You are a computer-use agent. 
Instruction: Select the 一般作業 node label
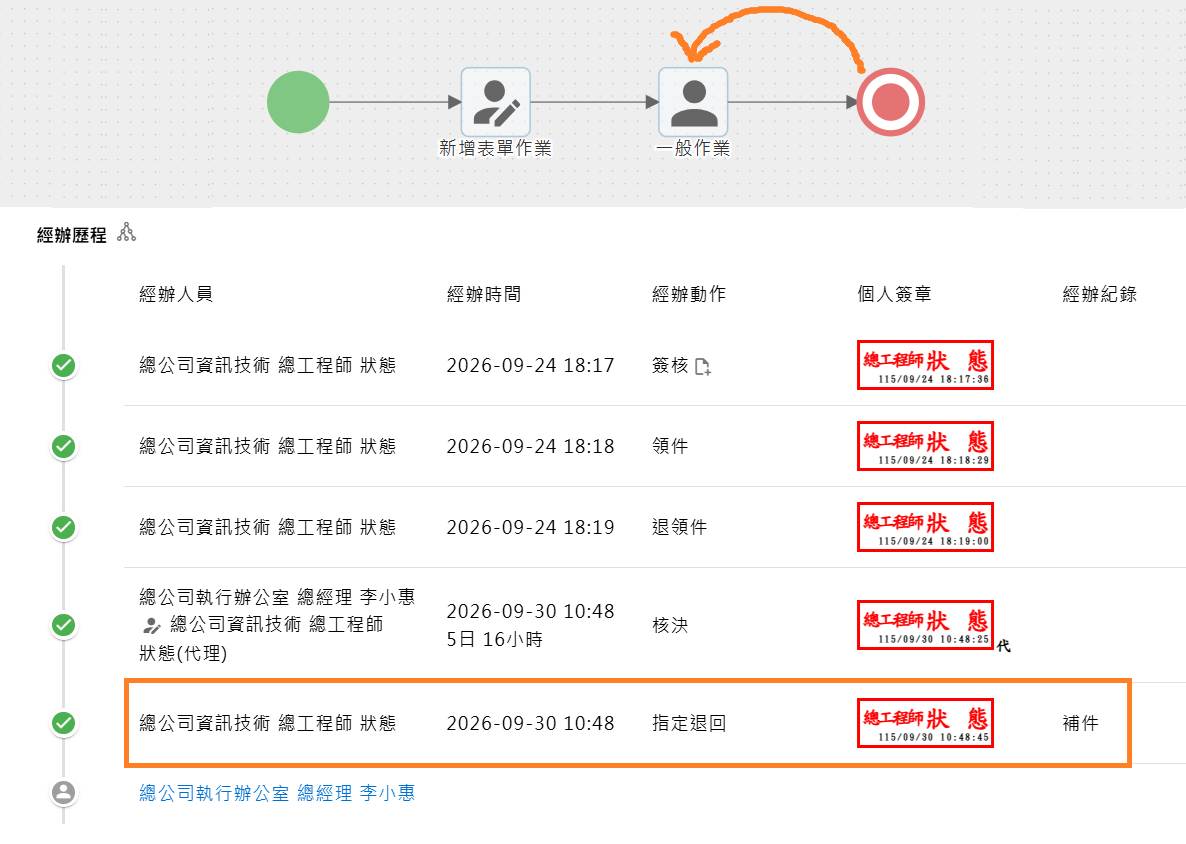tap(693, 148)
